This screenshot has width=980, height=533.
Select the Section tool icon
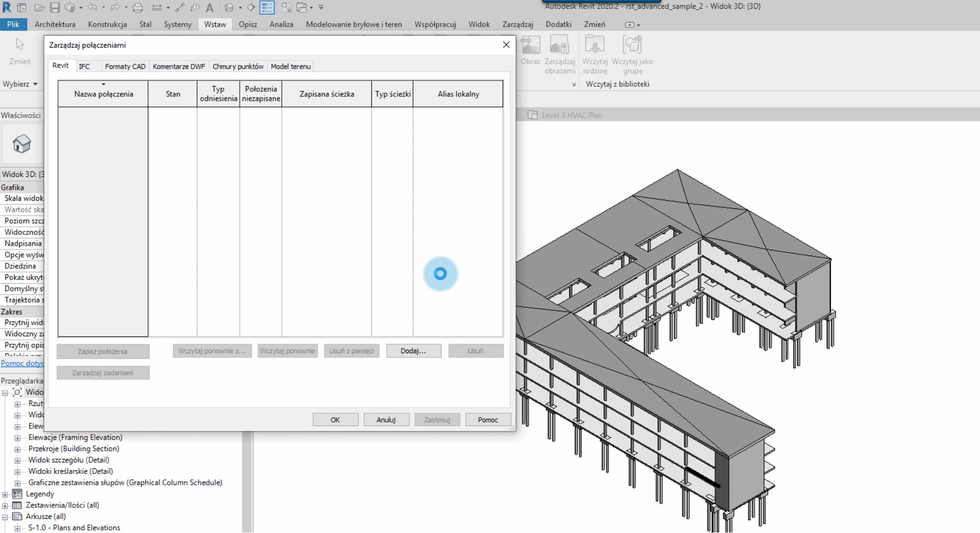(251, 7)
